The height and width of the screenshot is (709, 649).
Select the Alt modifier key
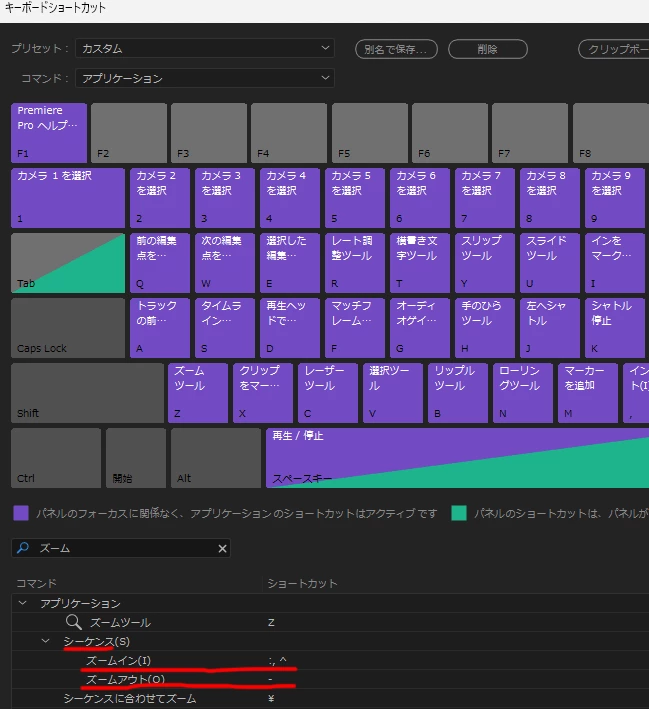[x=216, y=458]
